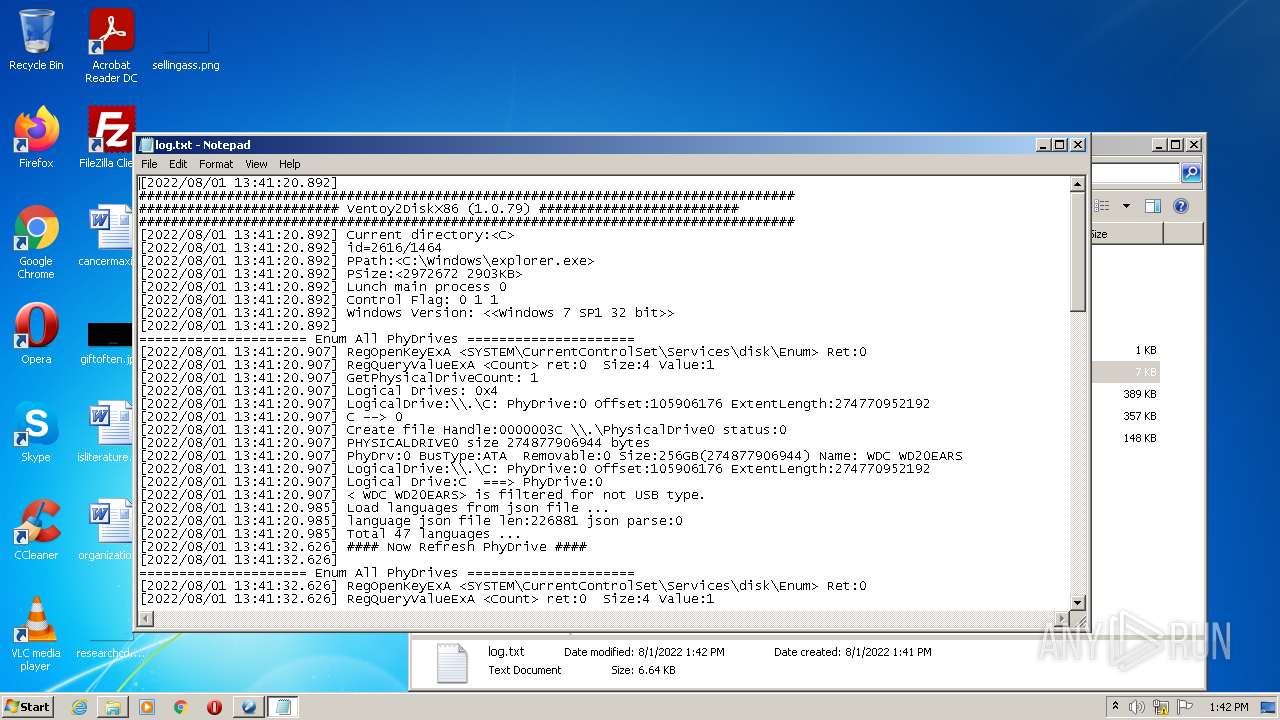Launch Windows Media Player from taskbar

coord(147,707)
